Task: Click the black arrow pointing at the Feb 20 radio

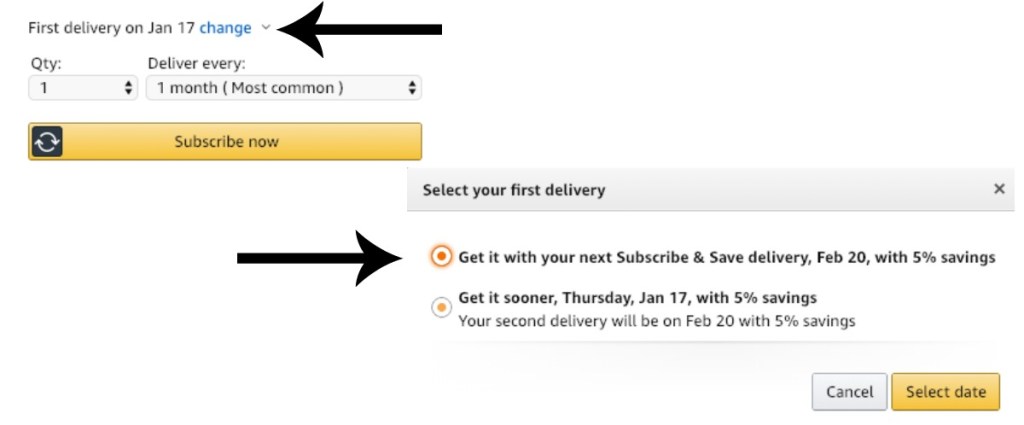Action: click(320, 258)
